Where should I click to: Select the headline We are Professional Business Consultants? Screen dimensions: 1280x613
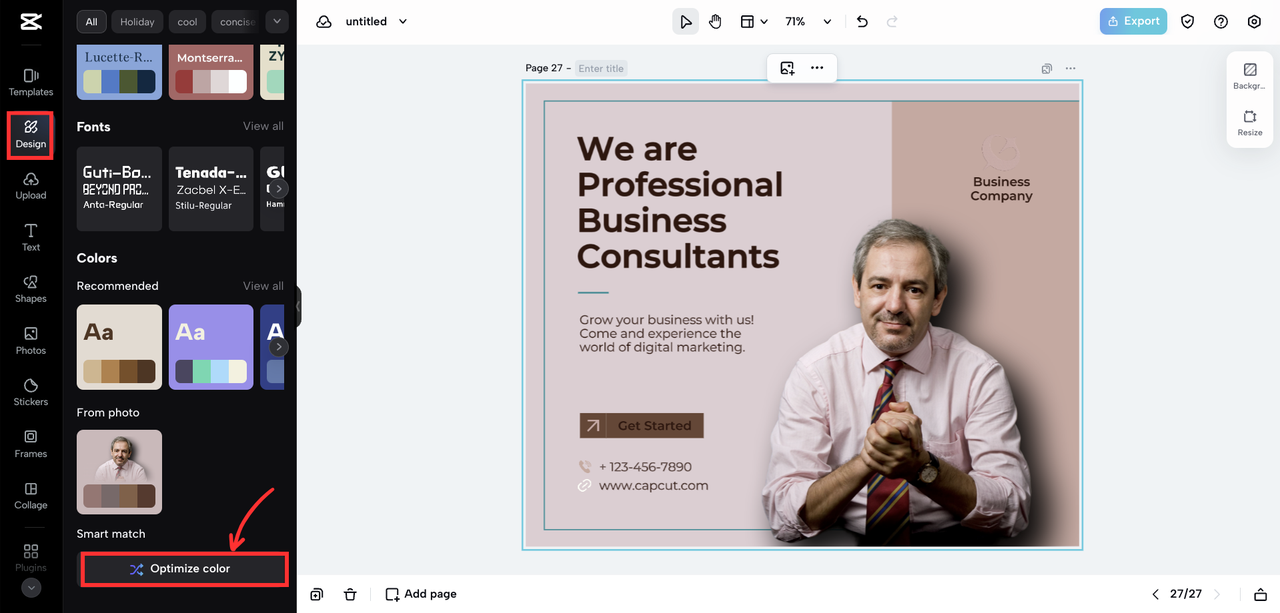679,202
